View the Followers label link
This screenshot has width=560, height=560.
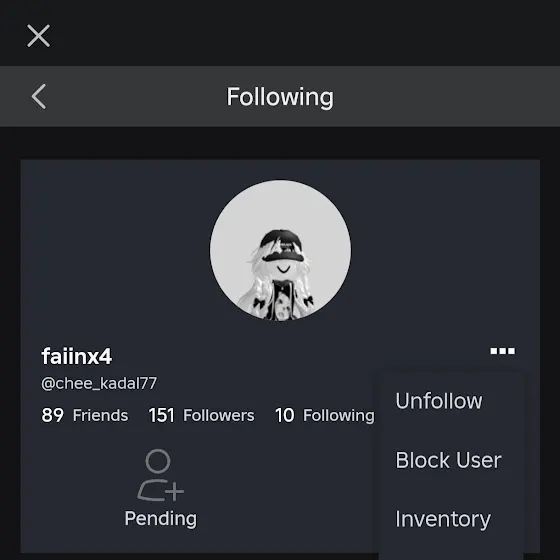coord(219,415)
